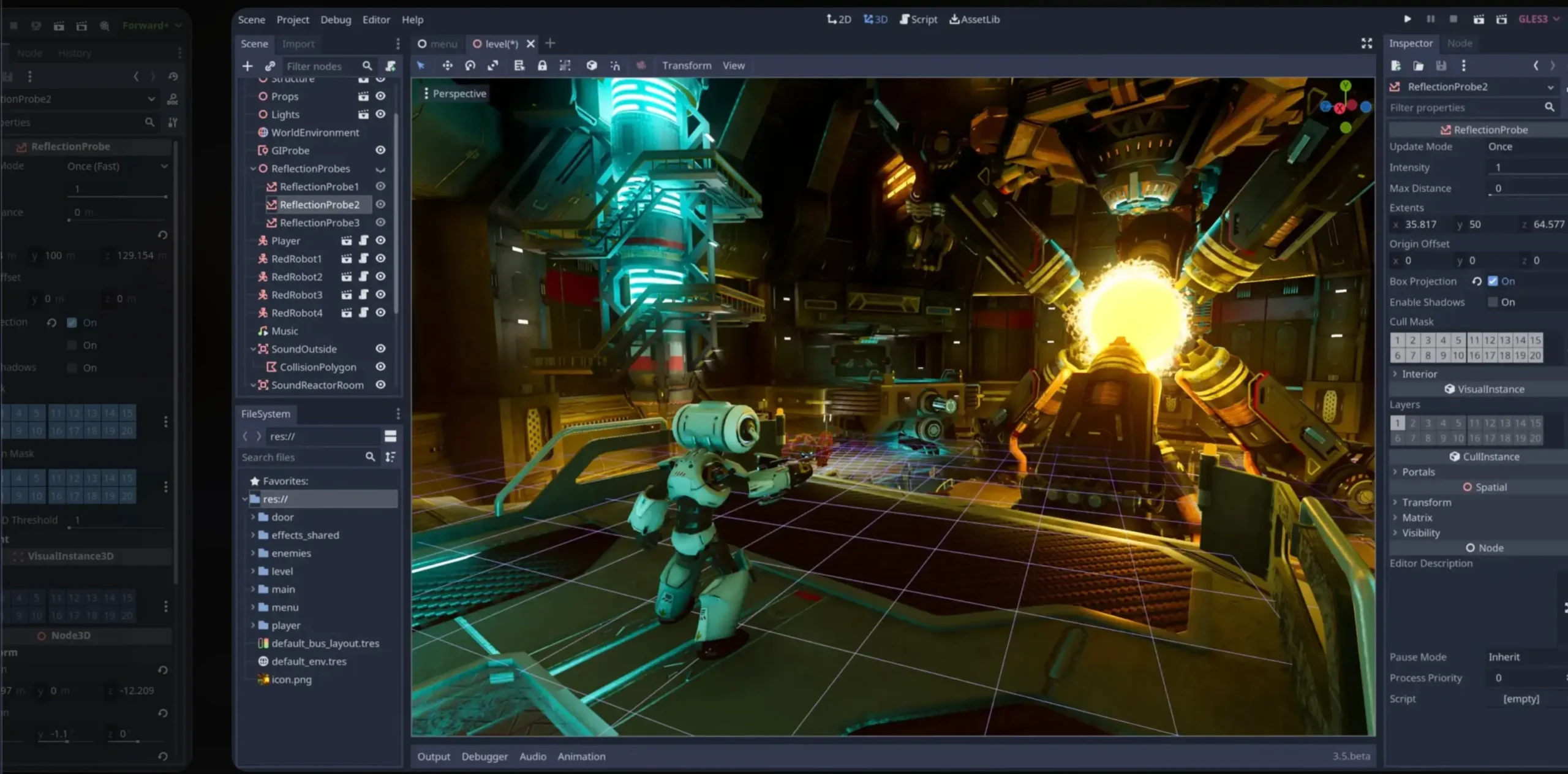Collapse the ReflectionProbes tree node
The height and width of the screenshot is (774, 1568).
point(253,169)
